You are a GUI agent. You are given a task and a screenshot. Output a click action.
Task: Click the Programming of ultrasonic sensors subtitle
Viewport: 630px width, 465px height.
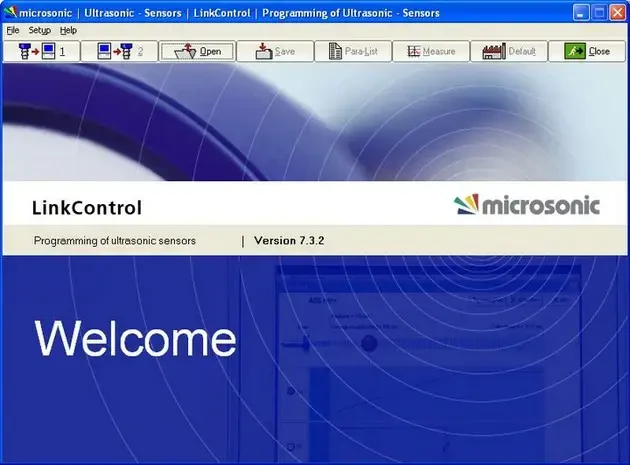click(x=115, y=241)
